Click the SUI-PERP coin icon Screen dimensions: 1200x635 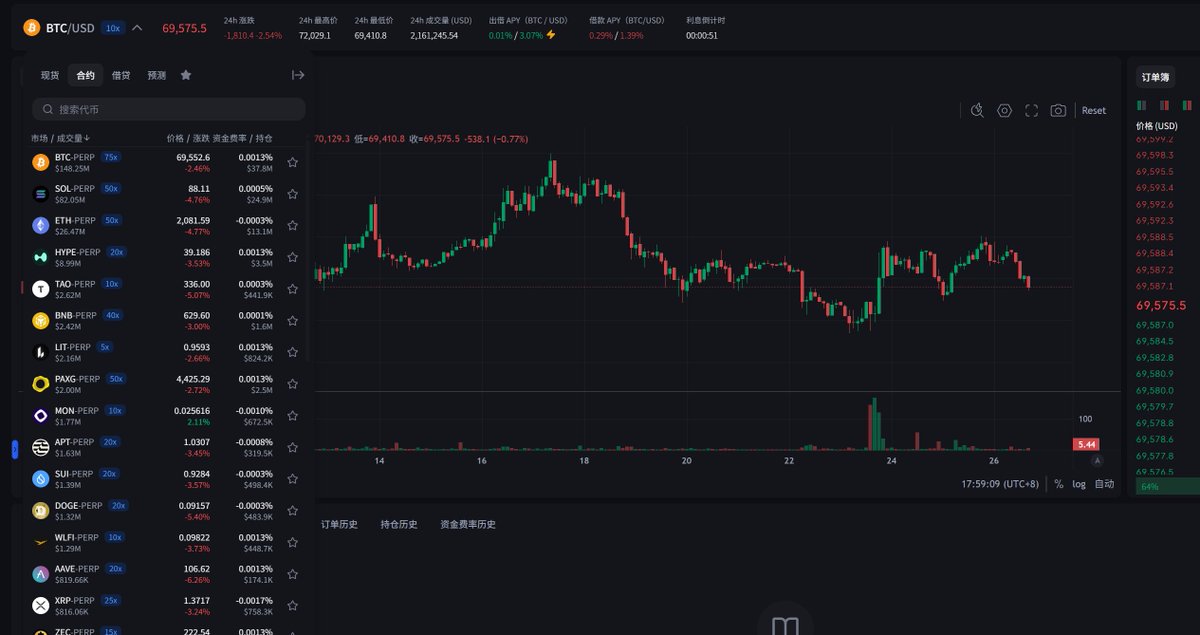click(x=41, y=479)
